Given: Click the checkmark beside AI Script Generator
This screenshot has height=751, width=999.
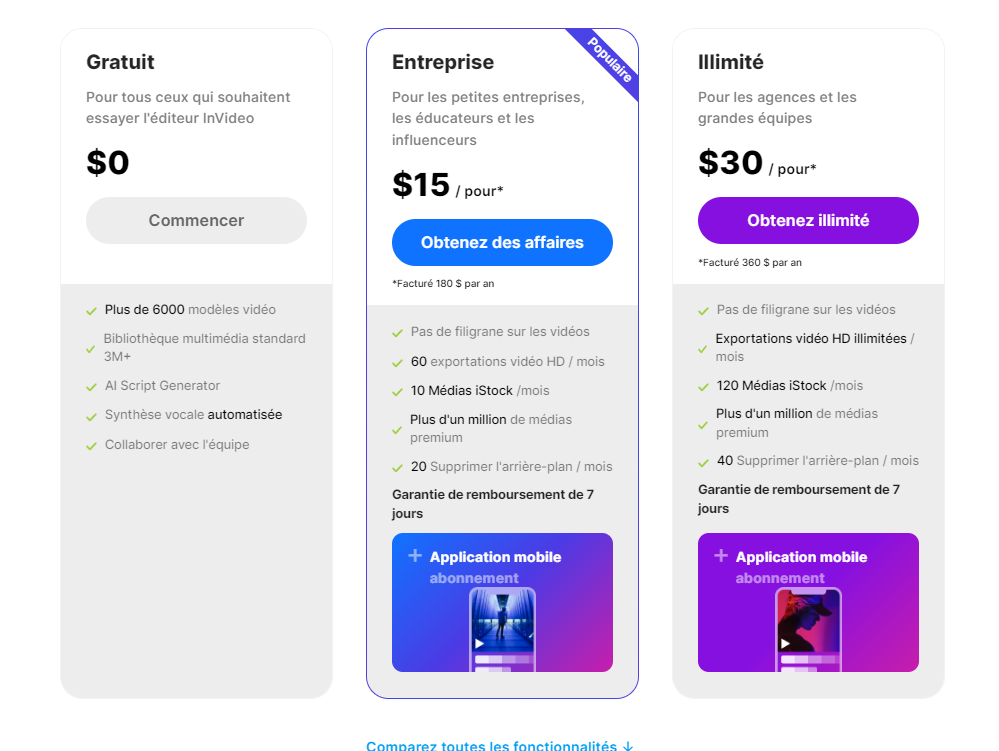Looking at the screenshot, I should pos(91,387).
